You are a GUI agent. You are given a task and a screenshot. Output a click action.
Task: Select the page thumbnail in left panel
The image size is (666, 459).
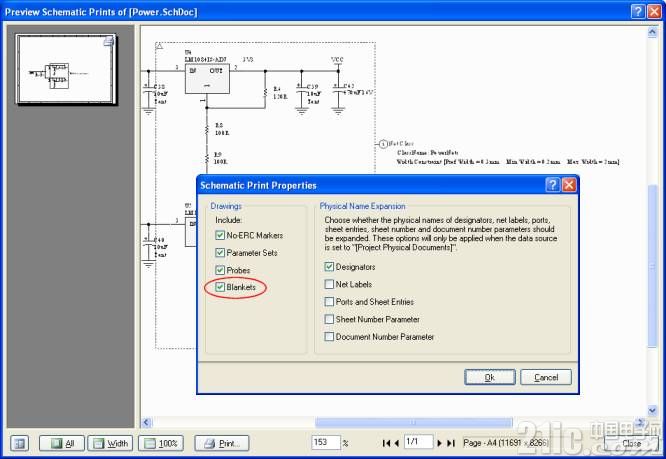tap(66, 69)
